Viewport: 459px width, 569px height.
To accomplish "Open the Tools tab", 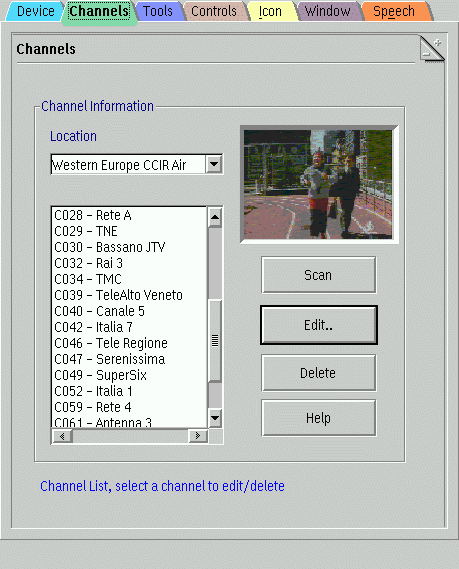I will click(x=158, y=11).
